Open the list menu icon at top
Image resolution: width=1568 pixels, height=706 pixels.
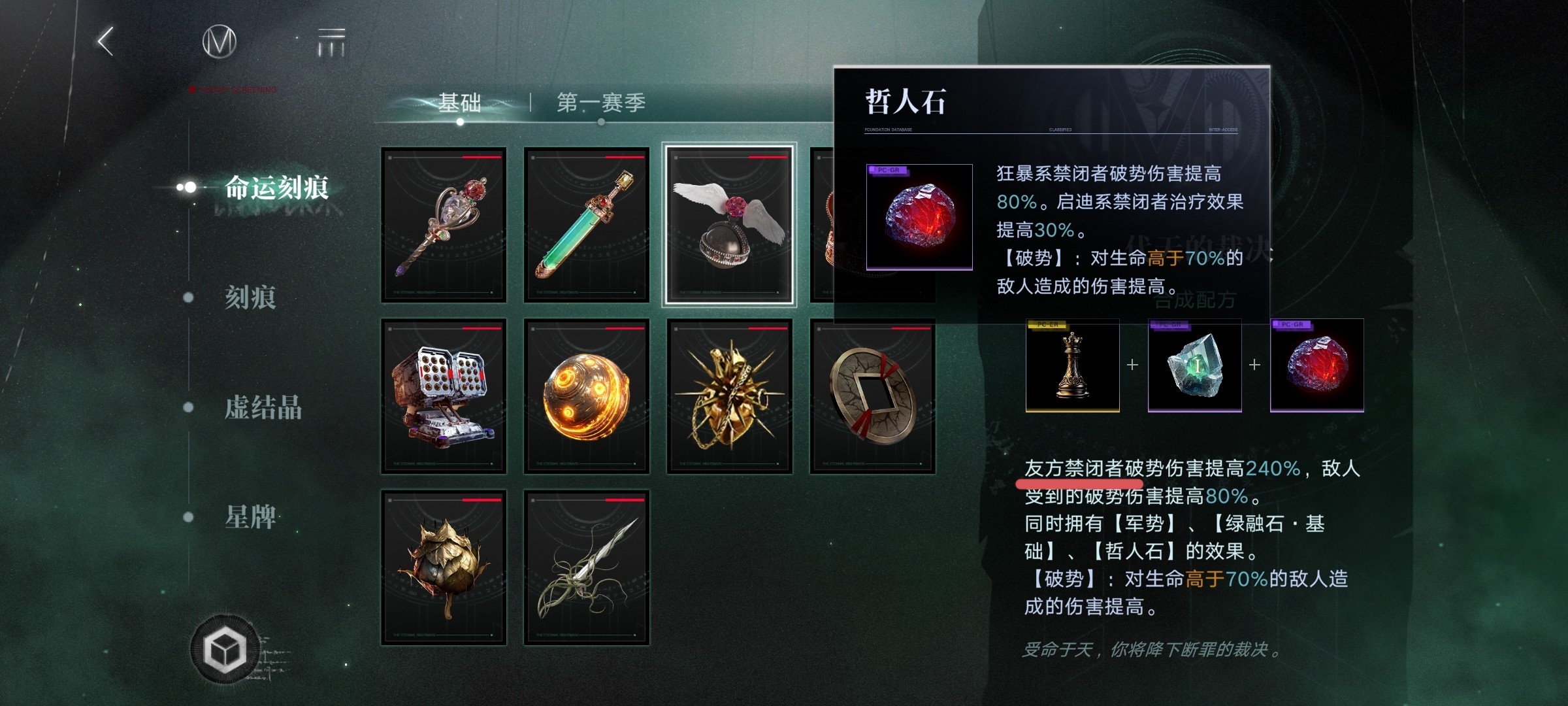click(331, 42)
